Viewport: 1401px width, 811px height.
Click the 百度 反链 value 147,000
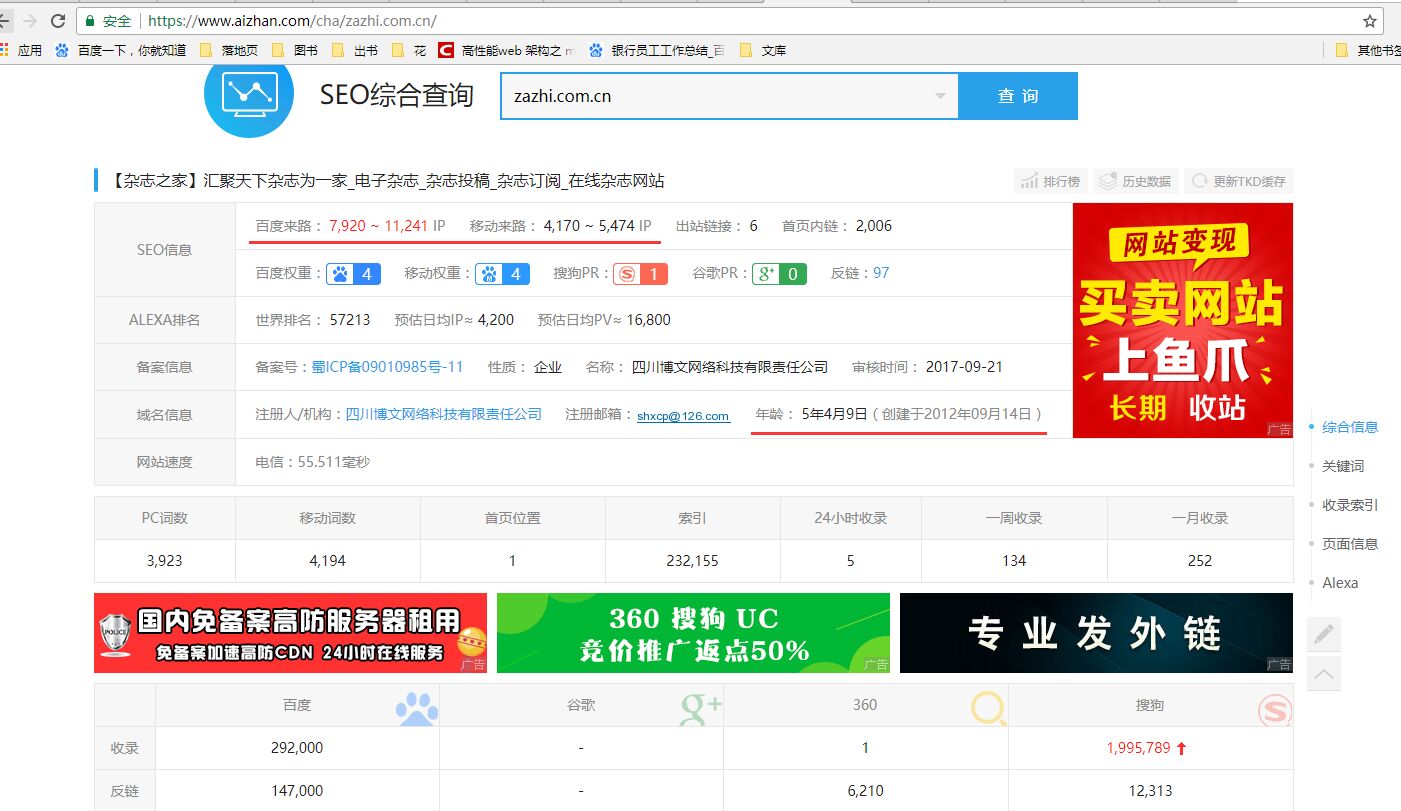point(297,790)
